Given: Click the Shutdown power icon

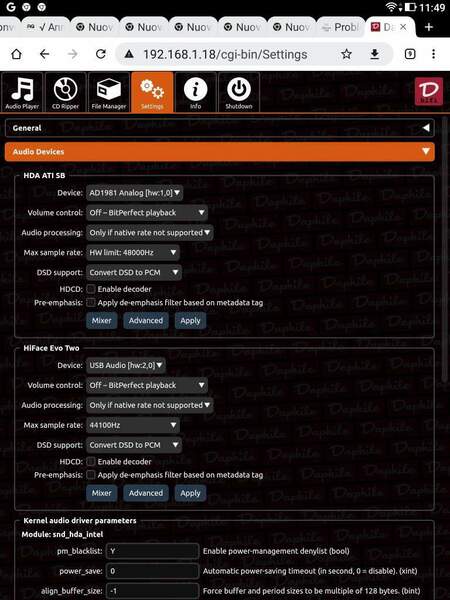Looking at the screenshot, I should point(239,92).
